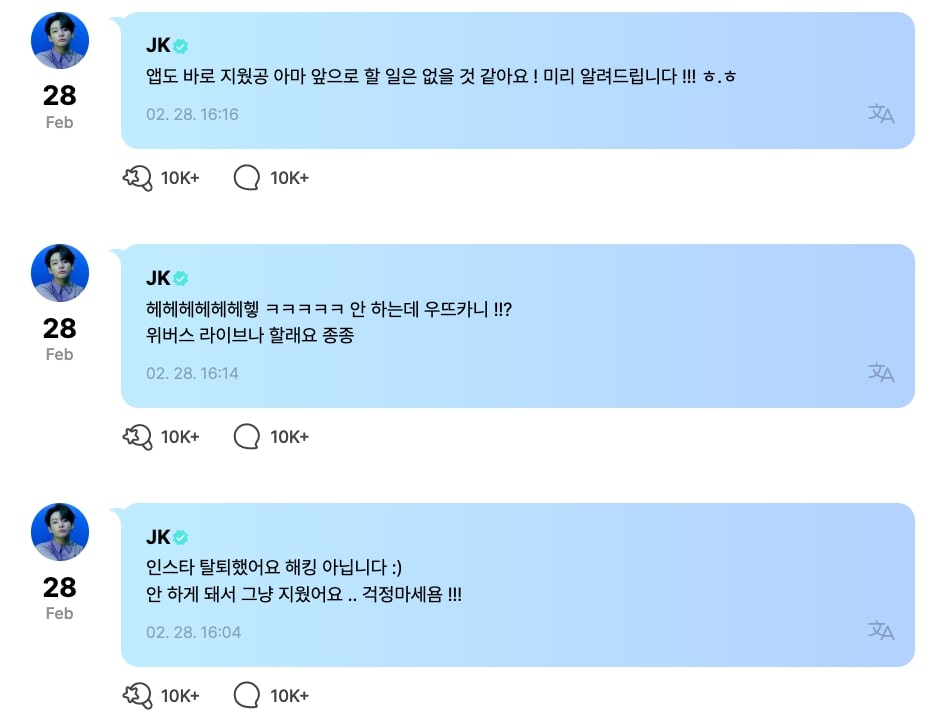Click the cheer icon under the 16:16 post
The width and height of the screenshot is (945, 716).
[137, 178]
